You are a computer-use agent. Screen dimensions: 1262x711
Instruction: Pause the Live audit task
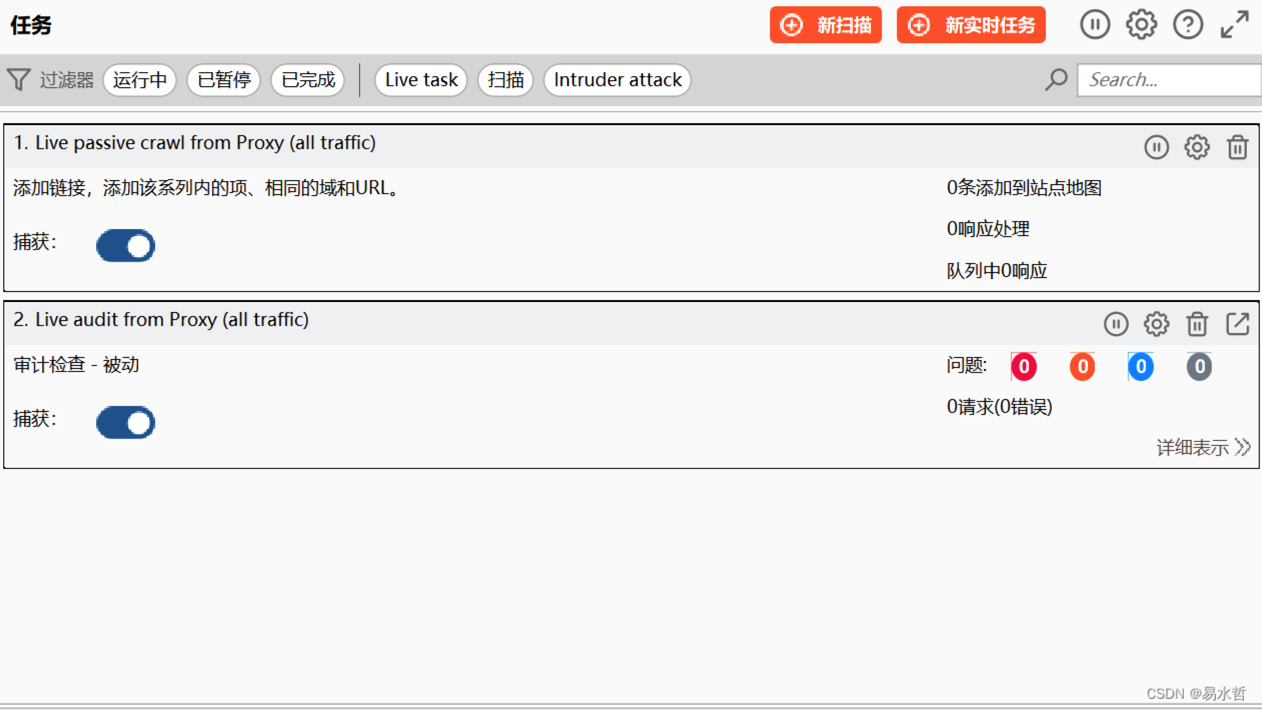(x=1116, y=324)
